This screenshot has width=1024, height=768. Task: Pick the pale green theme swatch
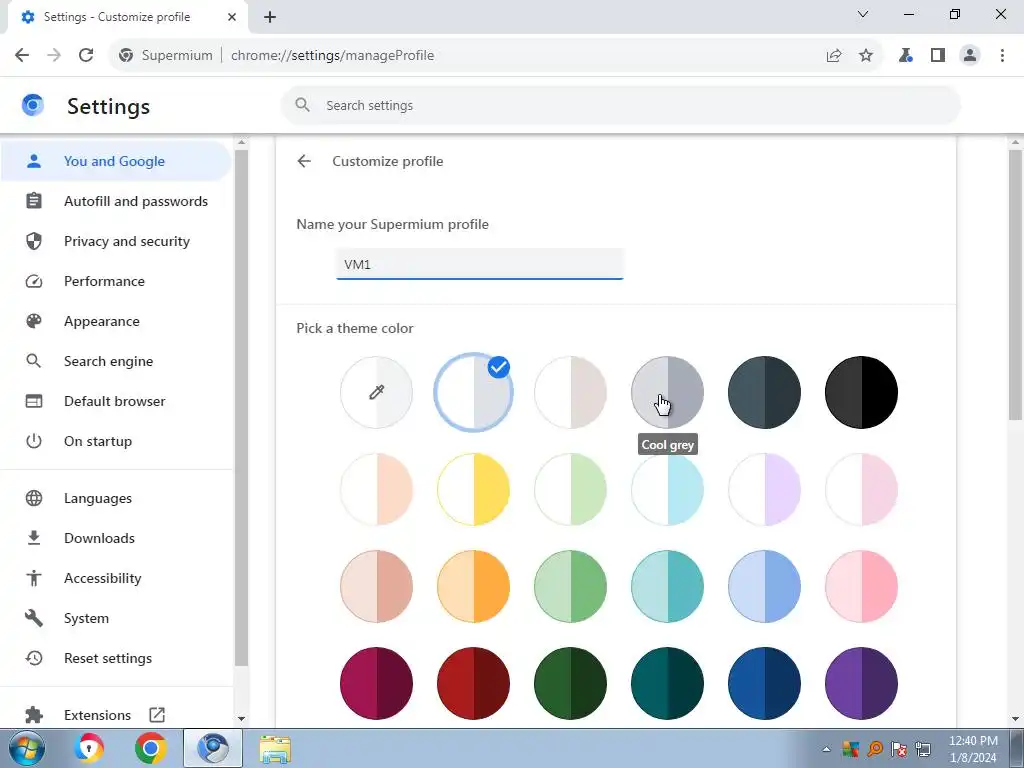coord(570,489)
